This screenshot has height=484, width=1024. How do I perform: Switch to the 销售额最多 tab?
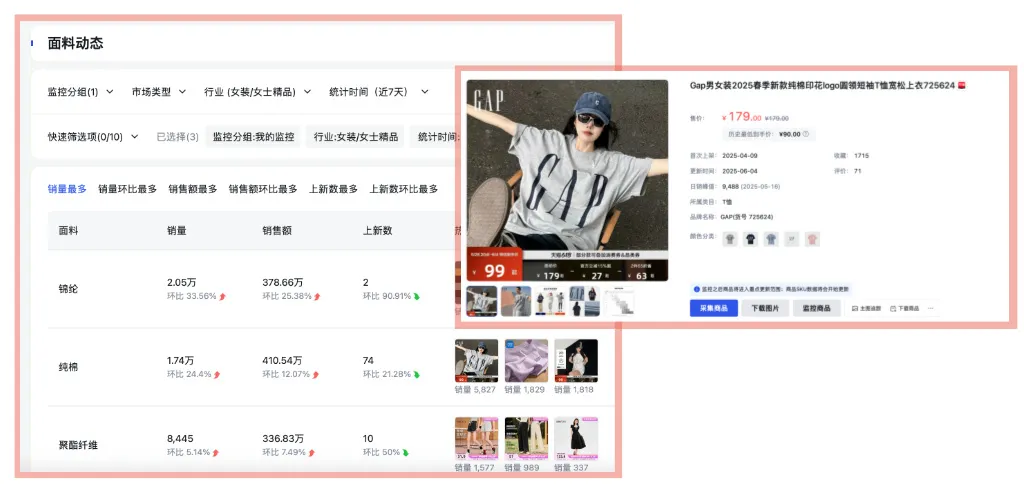click(x=193, y=189)
